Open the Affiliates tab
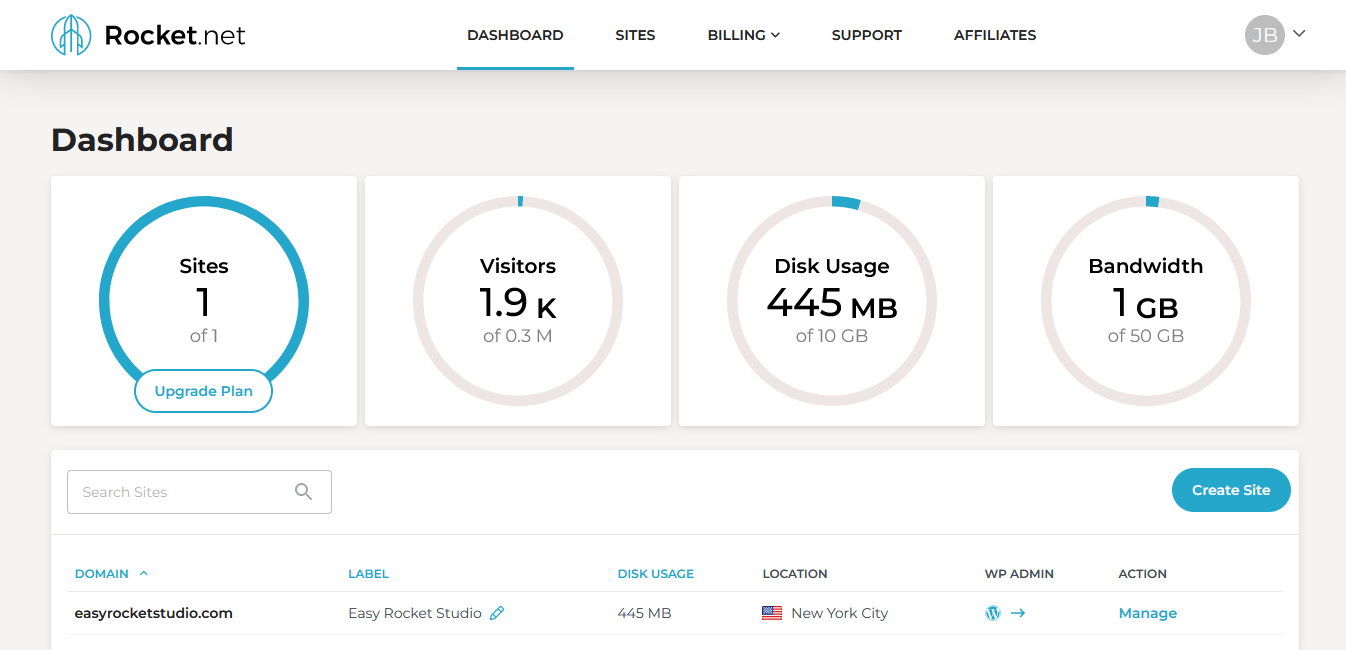 click(995, 35)
